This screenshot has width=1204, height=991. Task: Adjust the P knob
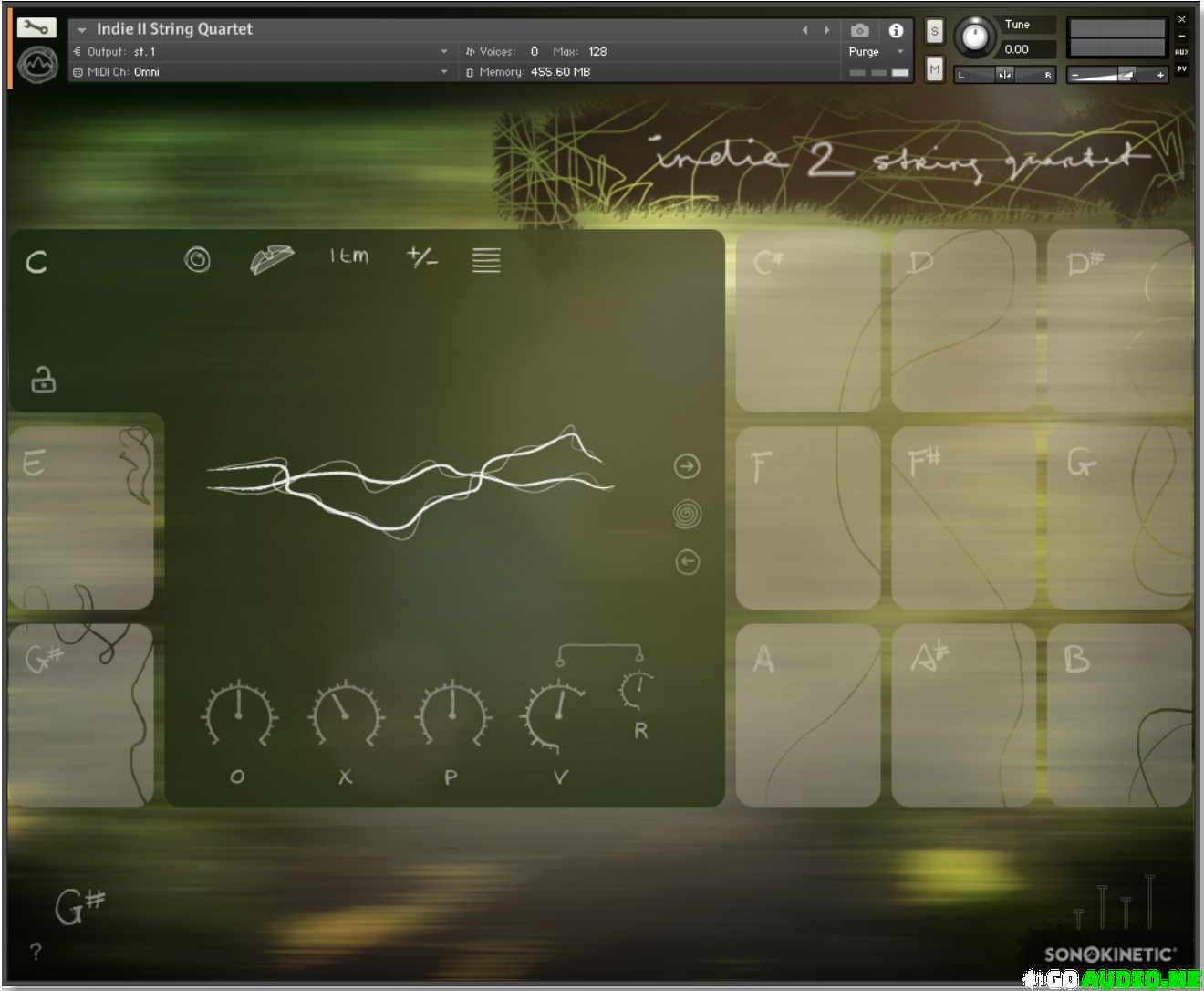click(452, 715)
